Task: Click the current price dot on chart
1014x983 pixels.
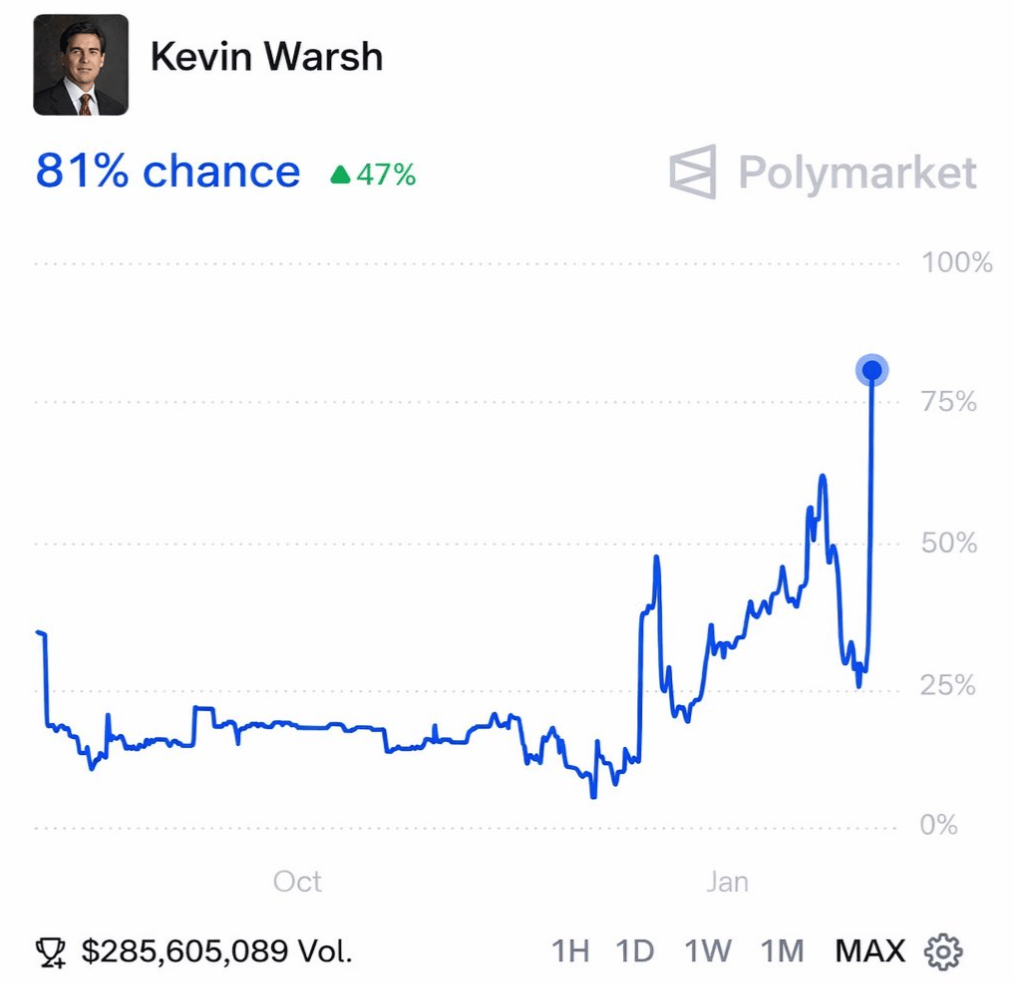Action: coord(872,371)
